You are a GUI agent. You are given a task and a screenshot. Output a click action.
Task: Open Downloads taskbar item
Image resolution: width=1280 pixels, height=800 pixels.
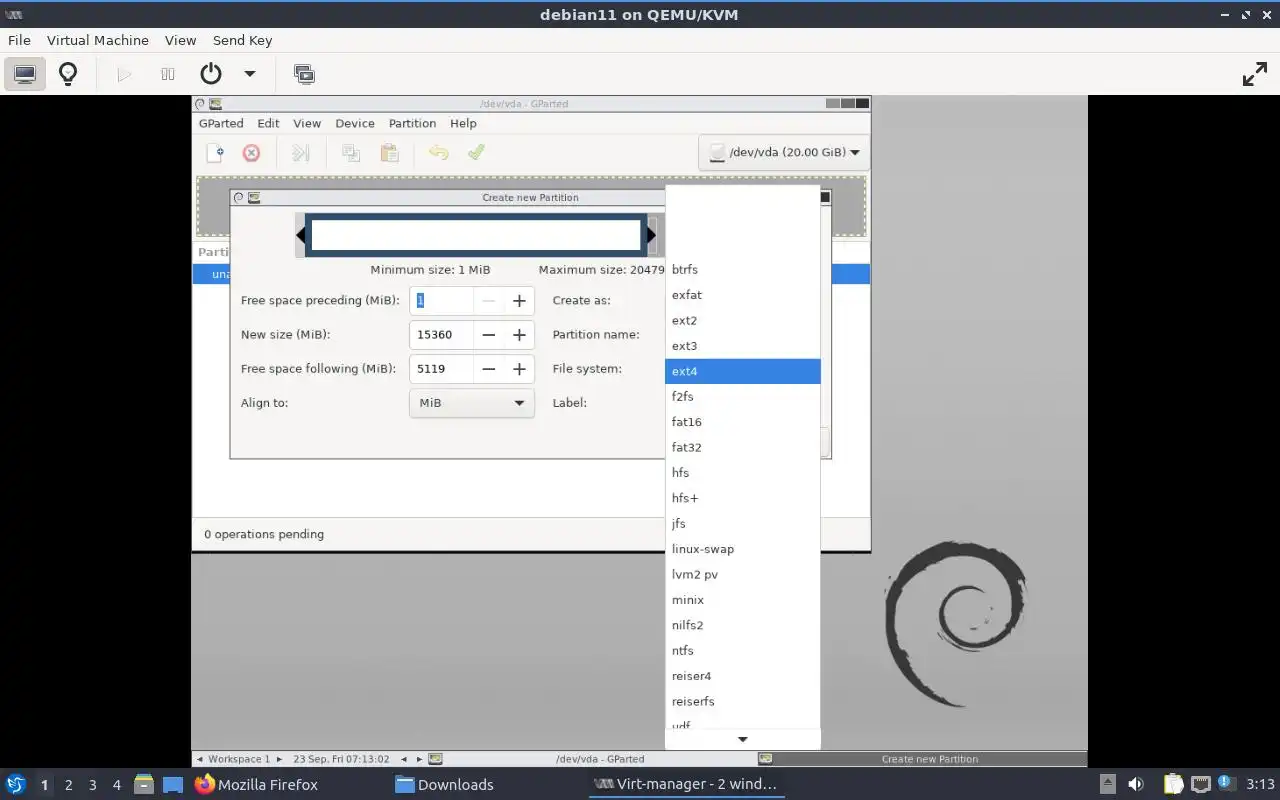pyautogui.click(x=444, y=785)
